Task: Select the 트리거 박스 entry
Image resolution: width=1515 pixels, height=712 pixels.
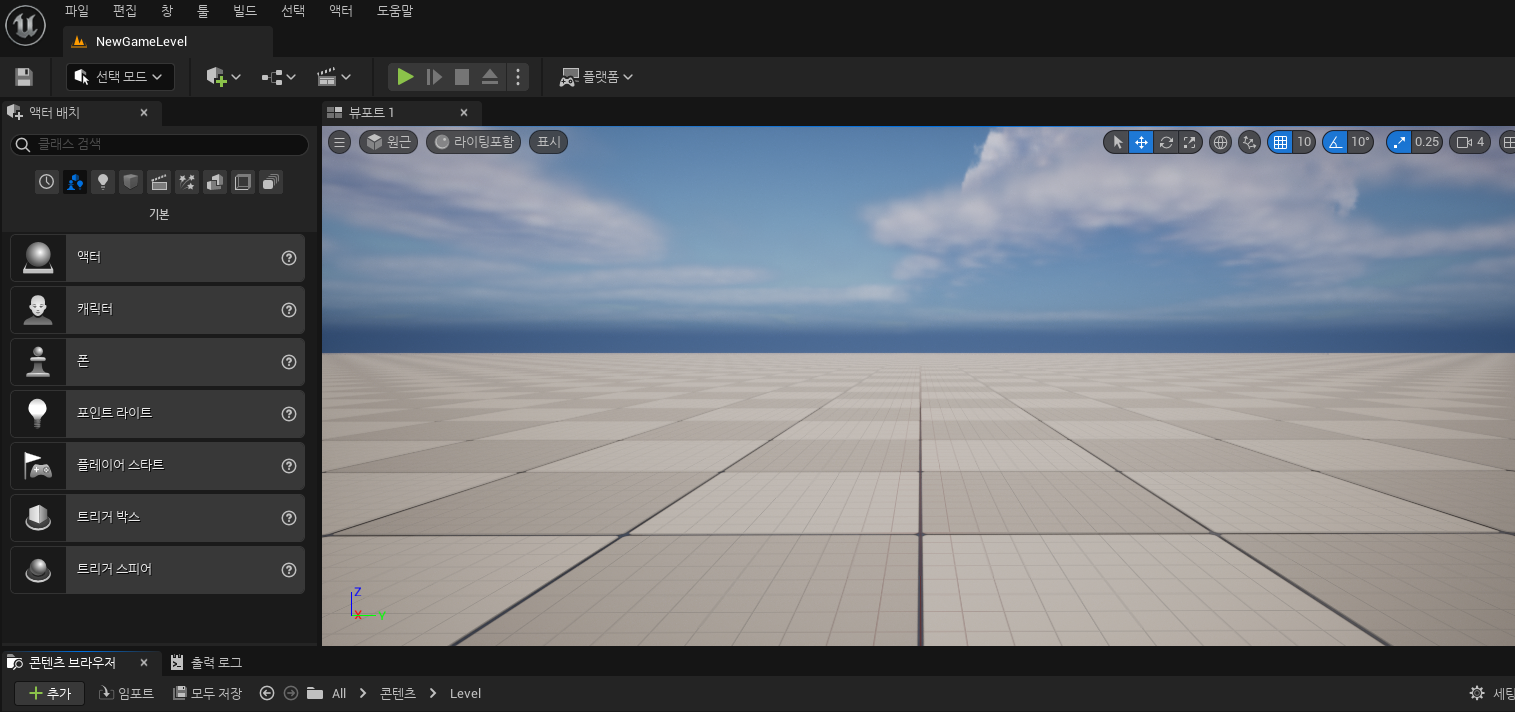Action: pos(158,518)
